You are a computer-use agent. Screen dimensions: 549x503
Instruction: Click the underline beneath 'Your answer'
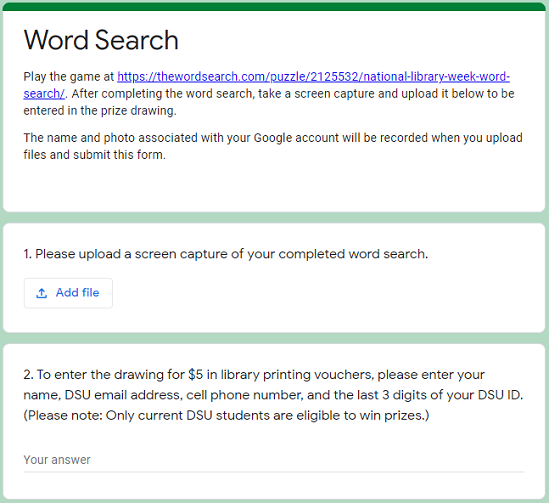pyautogui.click(x=274, y=472)
